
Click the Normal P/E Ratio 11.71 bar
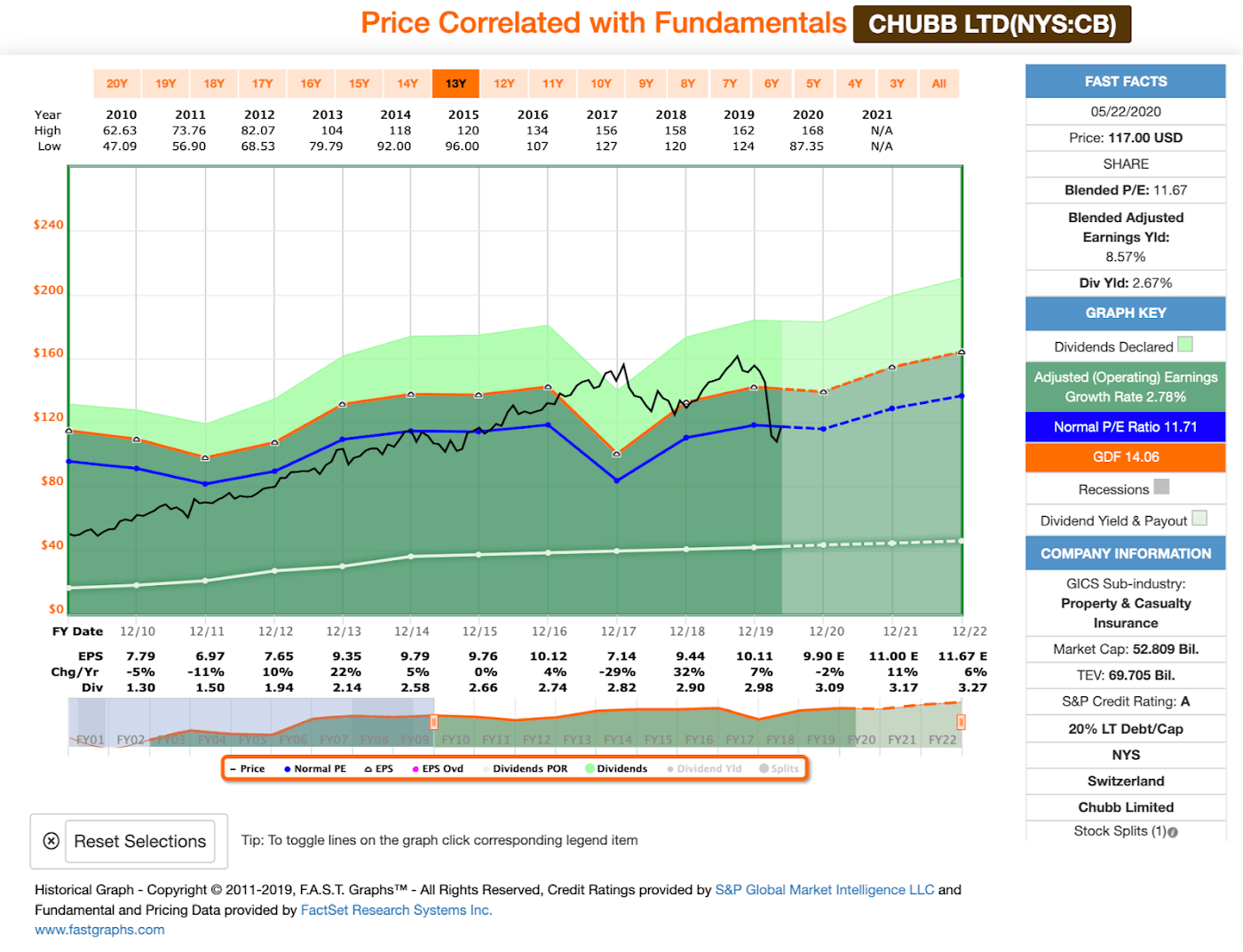tap(1126, 427)
